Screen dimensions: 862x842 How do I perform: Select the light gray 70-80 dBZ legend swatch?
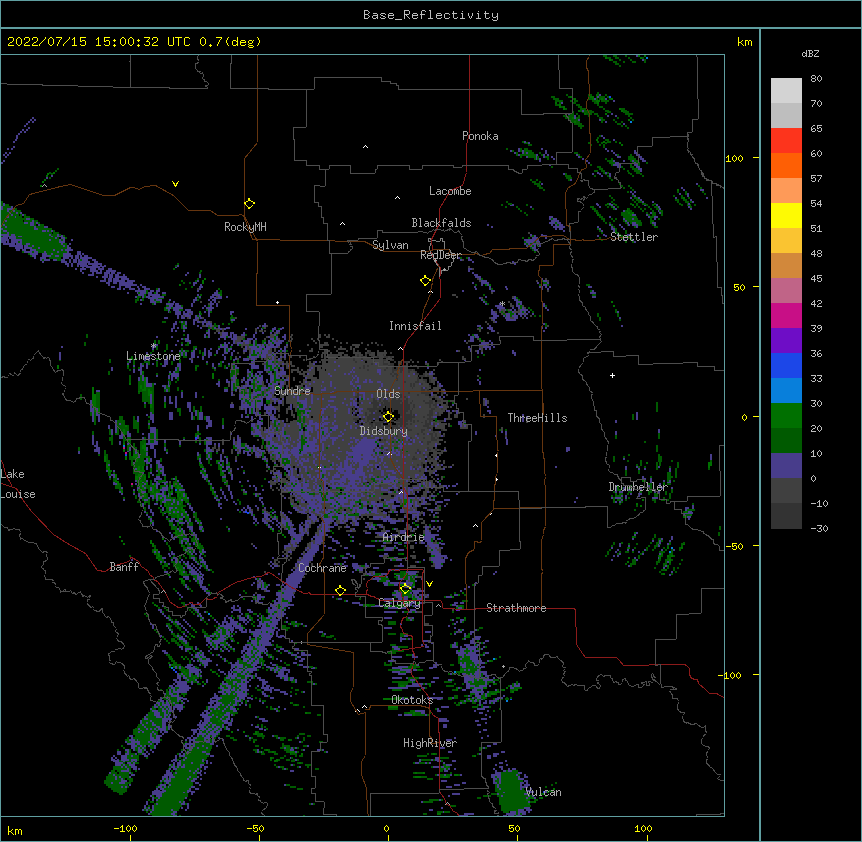[786, 90]
